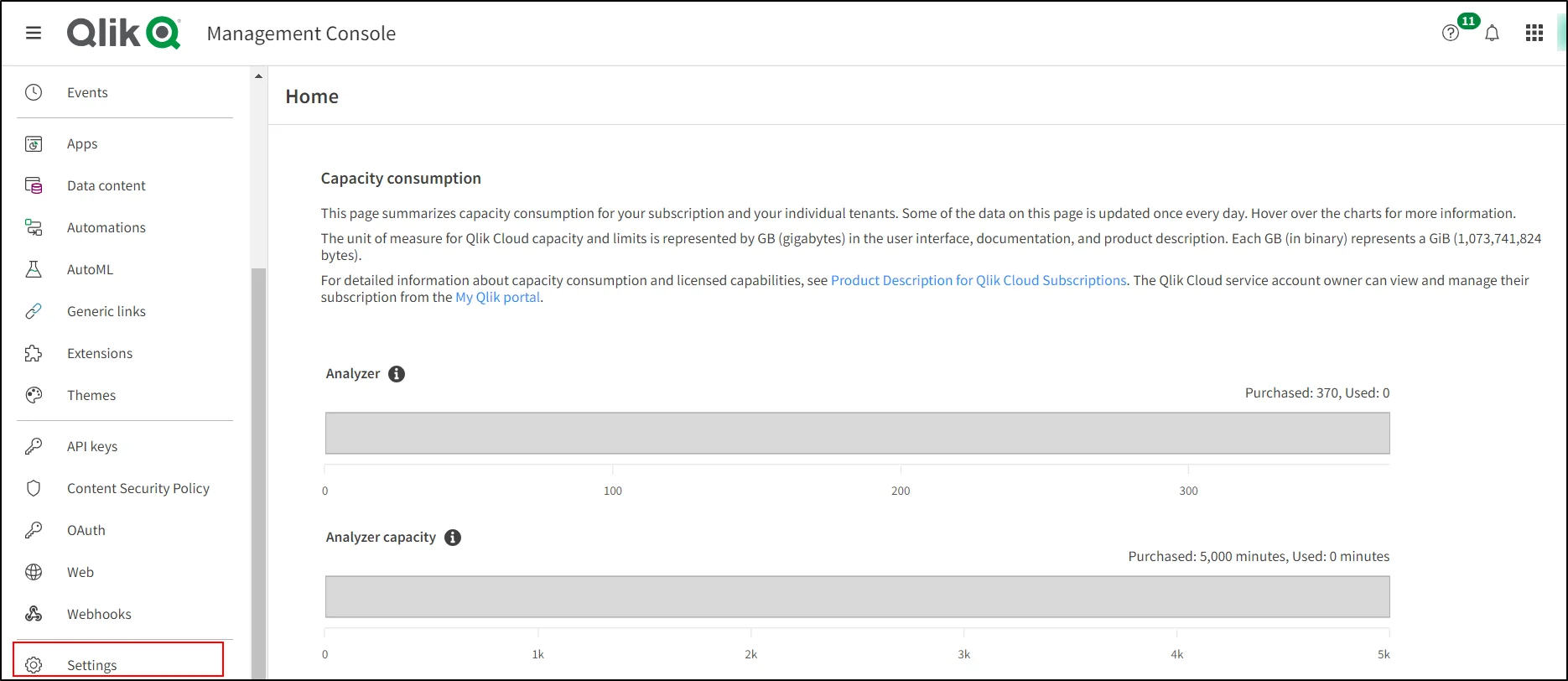Open the app launcher grid icon
Viewport: 1568px width, 681px height.
tap(1534, 34)
